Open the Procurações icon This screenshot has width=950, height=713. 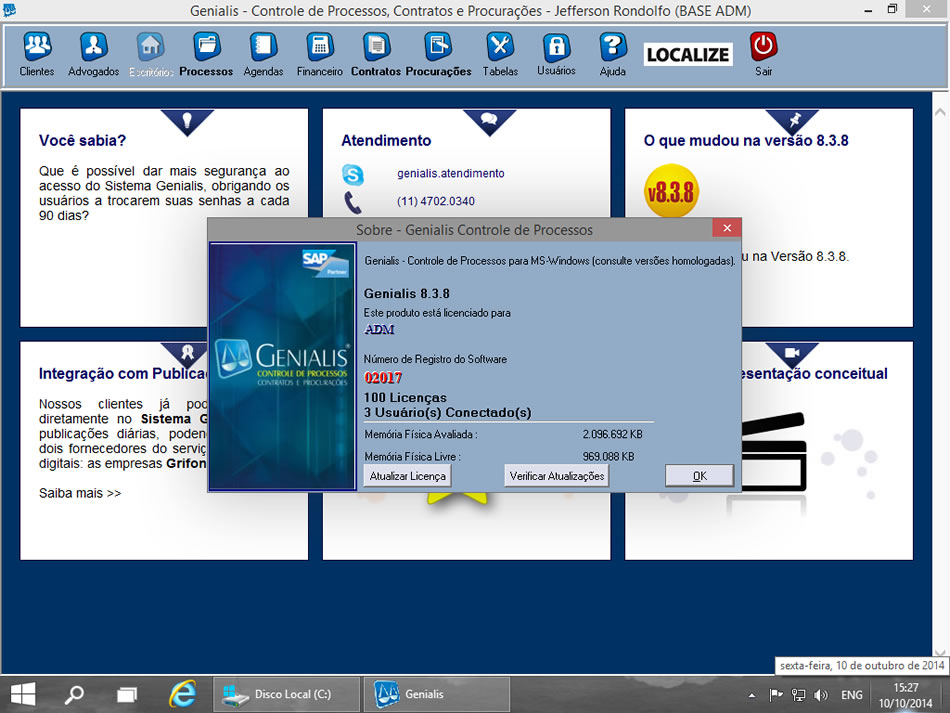[x=438, y=47]
